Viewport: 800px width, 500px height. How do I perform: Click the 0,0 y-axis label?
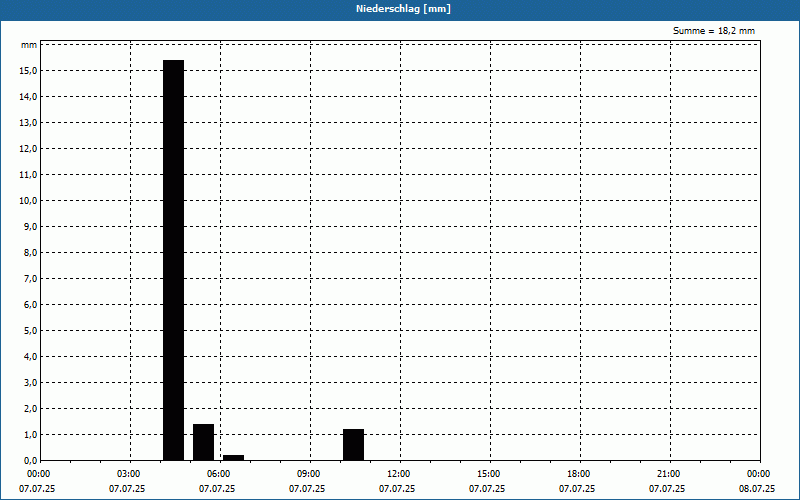(30, 461)
